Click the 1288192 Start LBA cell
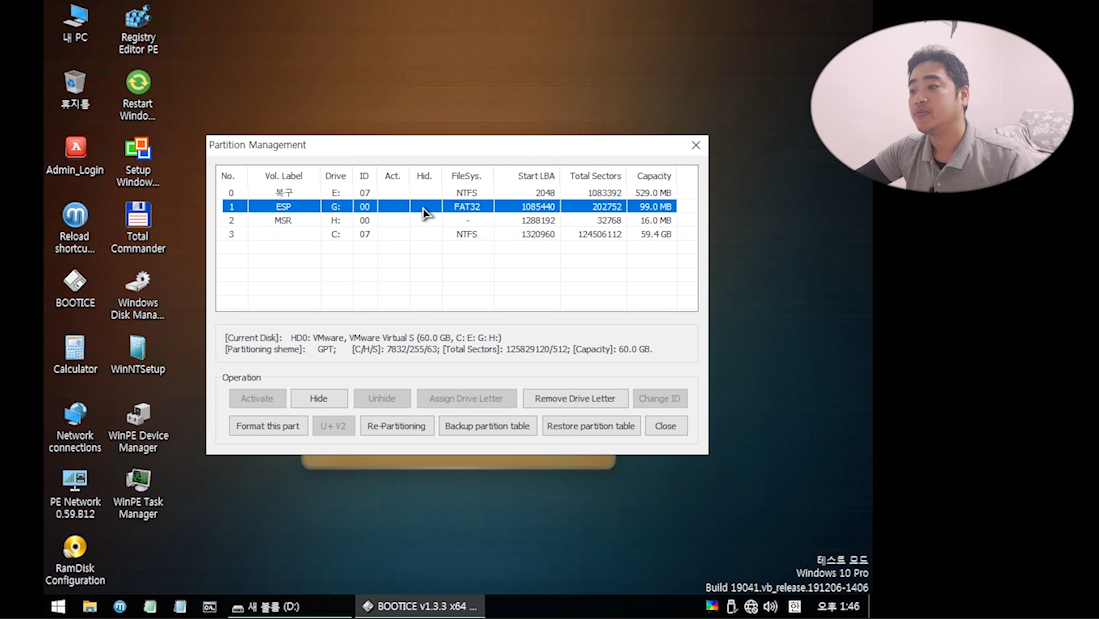Image resolution: width=1099 pixels, height=619 pixels. [527, 220]
